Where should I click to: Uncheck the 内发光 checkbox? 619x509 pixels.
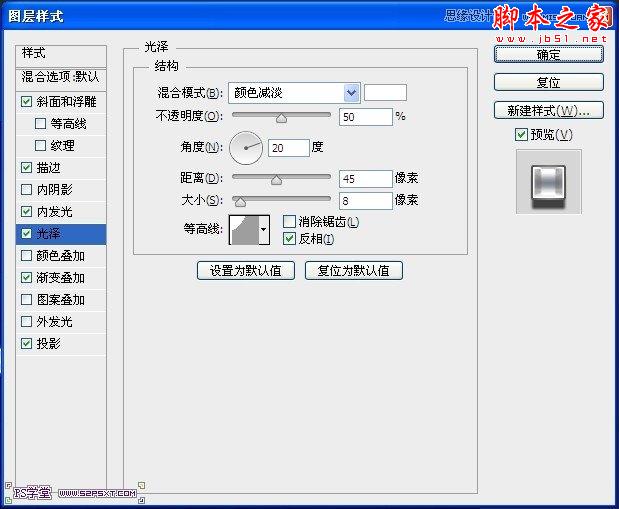tap(26, 212)
